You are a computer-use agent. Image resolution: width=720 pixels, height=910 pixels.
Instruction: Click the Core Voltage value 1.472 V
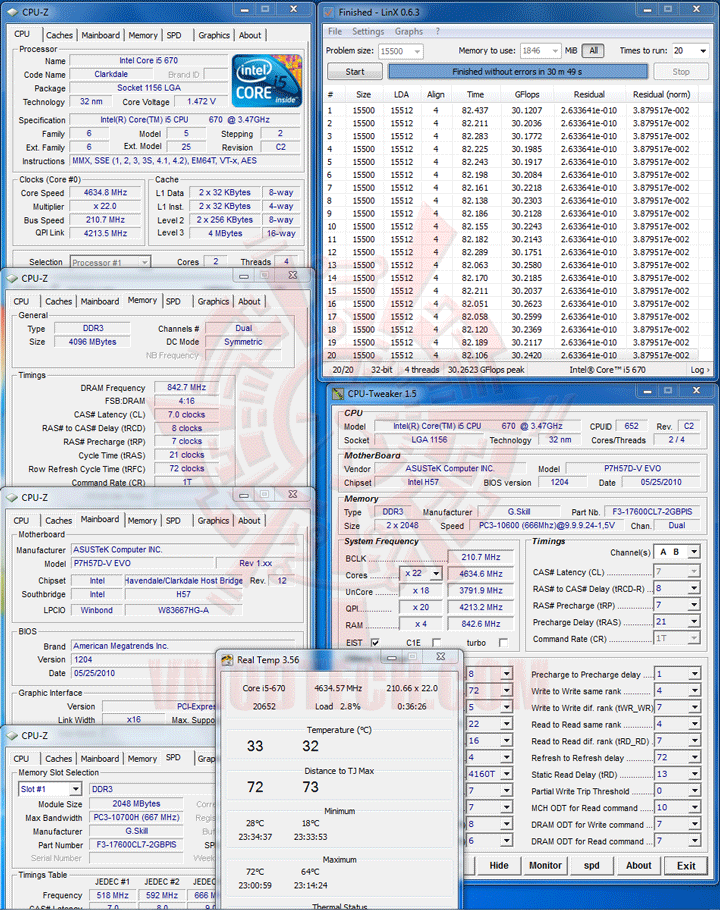[201, 102]
